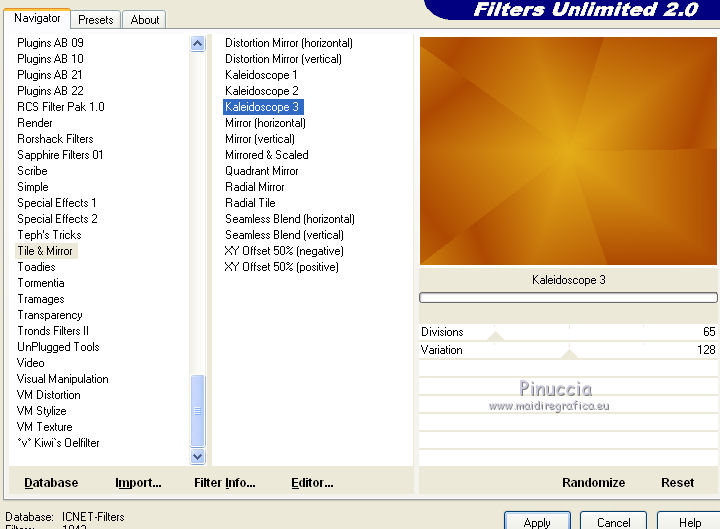
Task: Choose Kaleidoscope 2 filter
Action: tap(262, 90)
